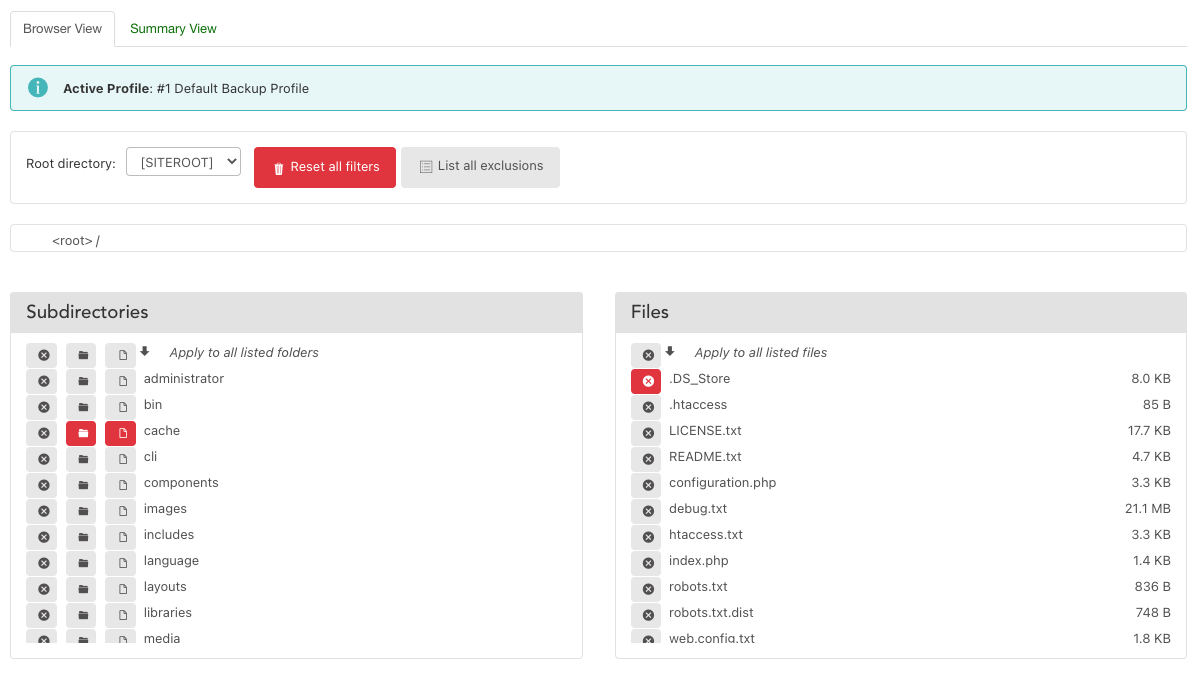Click exclude icon for configuration.php
The image size is (1194, 677).
[647, 485]
